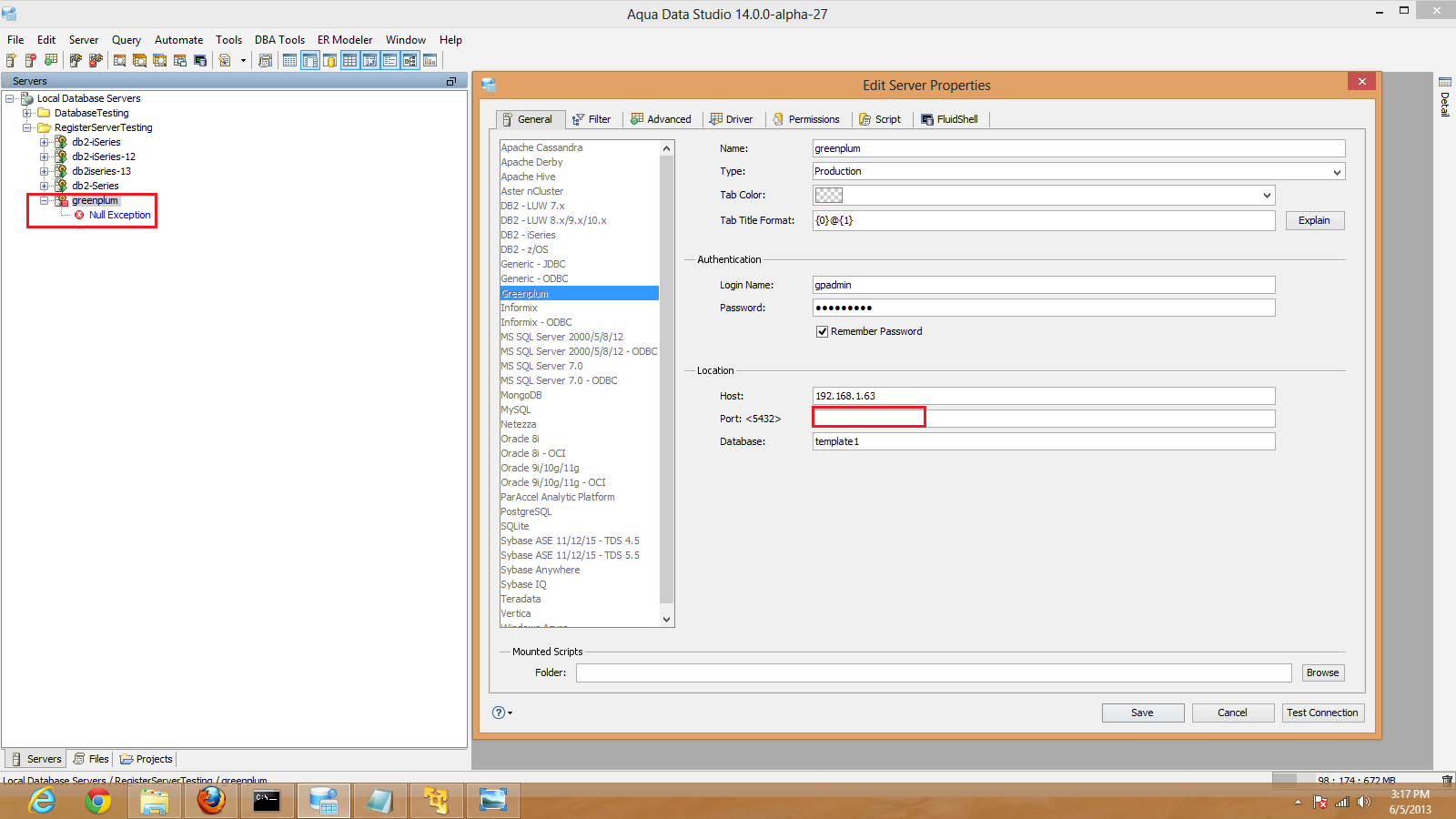Open the notepad icon in the taskbar
The height and width of the screenshot is (819, 1456).
[379, 801]
